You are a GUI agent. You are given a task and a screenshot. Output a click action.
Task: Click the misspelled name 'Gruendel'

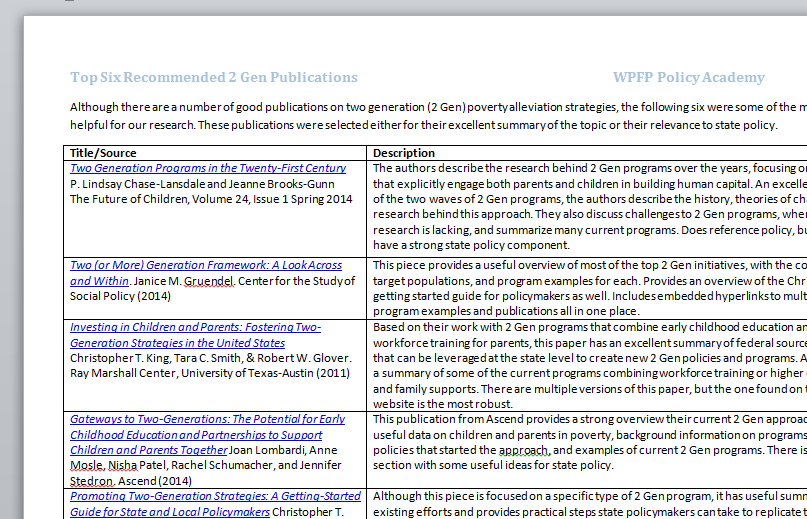click(208, 281)
